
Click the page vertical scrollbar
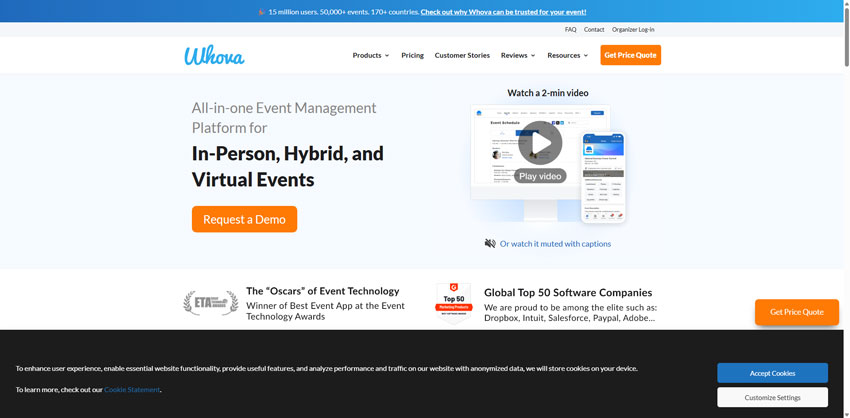[x=846, y=209]
